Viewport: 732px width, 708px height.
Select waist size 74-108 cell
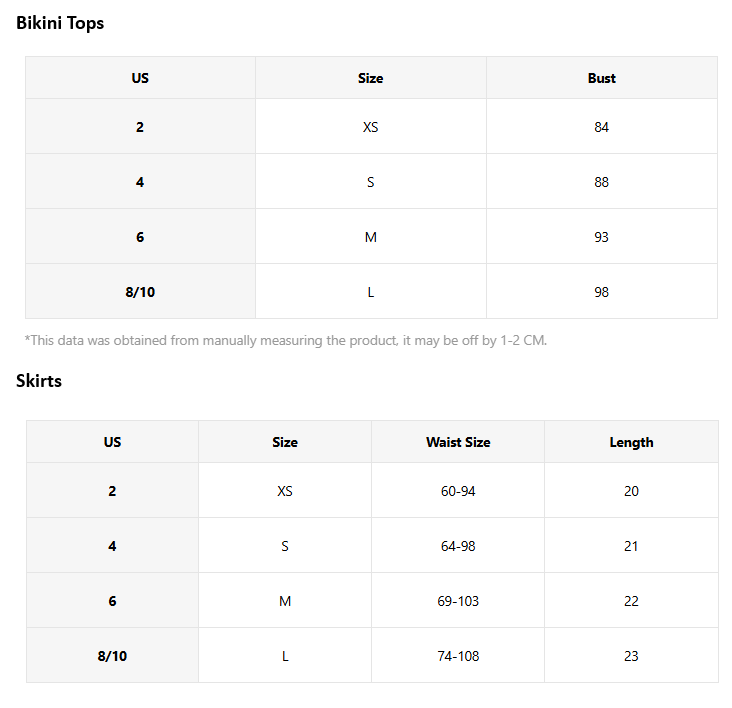click(458, 656)
